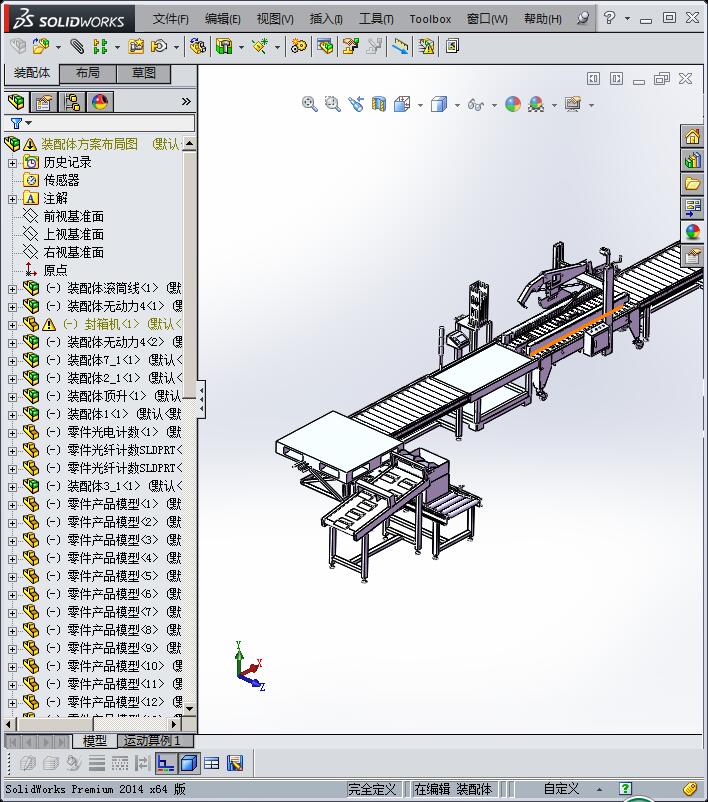Click the SolidWorks Resources home icon
The height and width of the screenshot is (802, 708).
click(693, 137)
